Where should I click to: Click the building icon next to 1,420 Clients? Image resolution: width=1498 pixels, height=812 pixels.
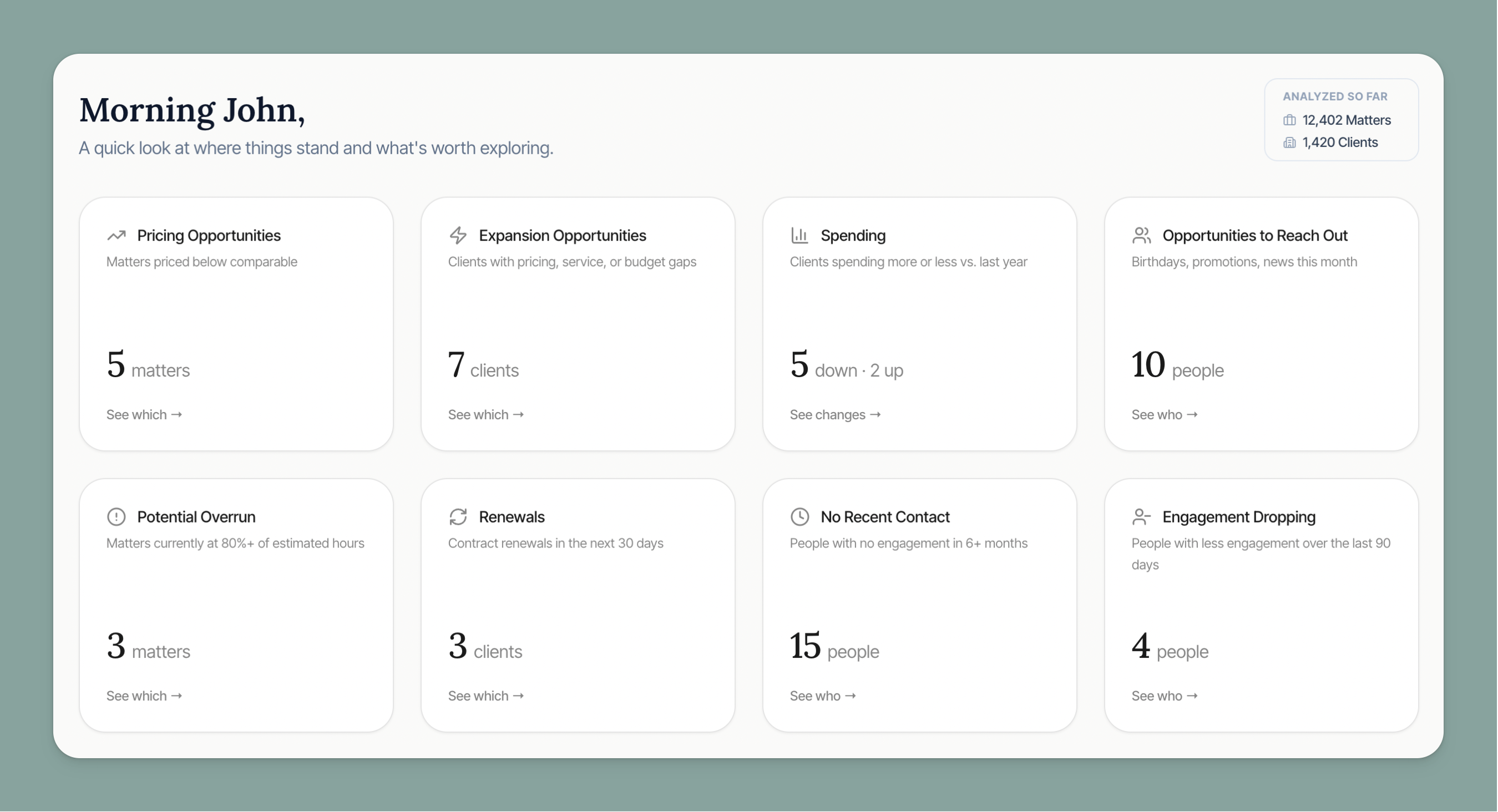(x=1290, y=143)
